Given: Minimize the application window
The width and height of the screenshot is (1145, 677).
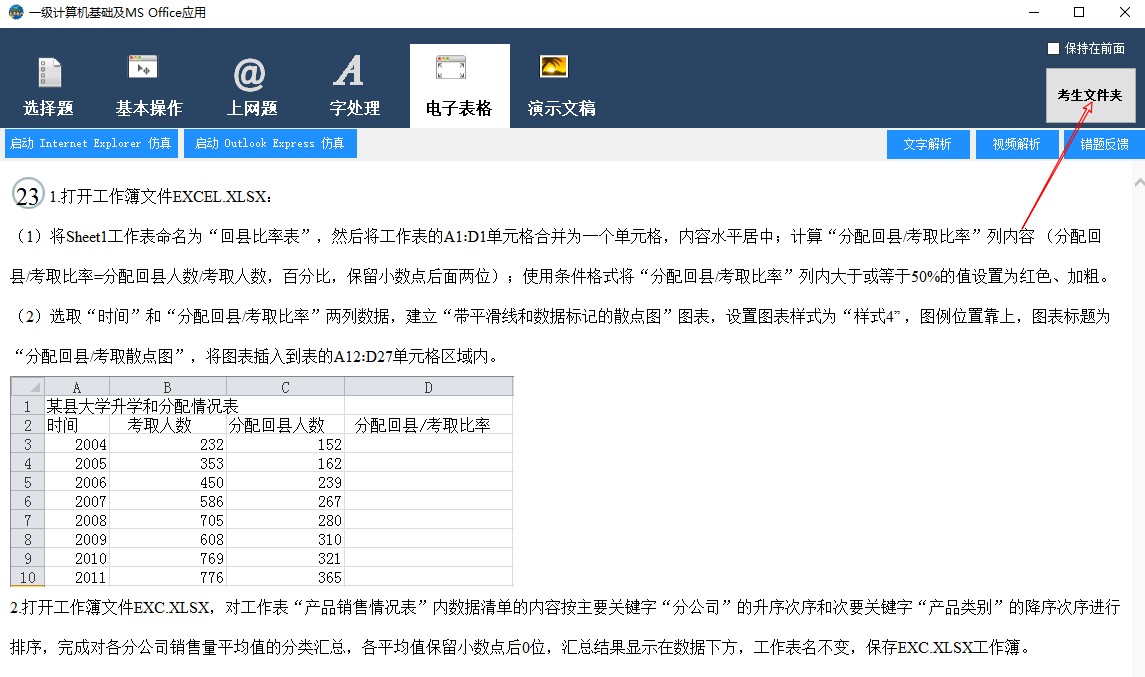Looking at the screenshot, I should (1034, 12).
